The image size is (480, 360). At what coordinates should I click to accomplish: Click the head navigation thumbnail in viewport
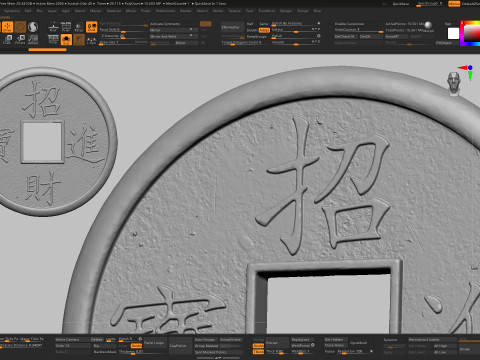pos(454,83)
